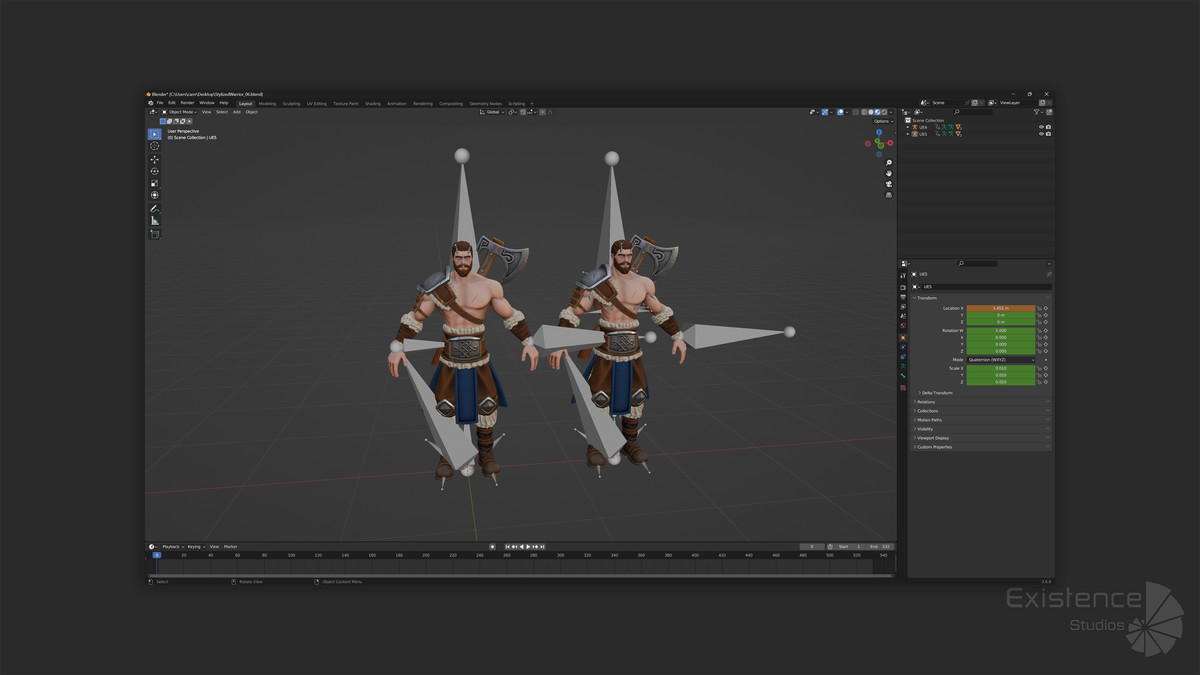Open the World properties tab
Image resolution: width=1200 pixels, height=675 pixels.
(903, 326)
